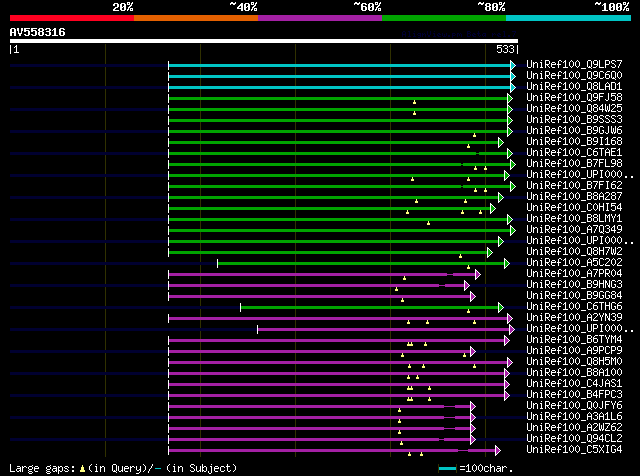Select the UniRef100_C4JAS1 label
The height and width of the screenshot is (476, 640).
[x=574, y=384]
